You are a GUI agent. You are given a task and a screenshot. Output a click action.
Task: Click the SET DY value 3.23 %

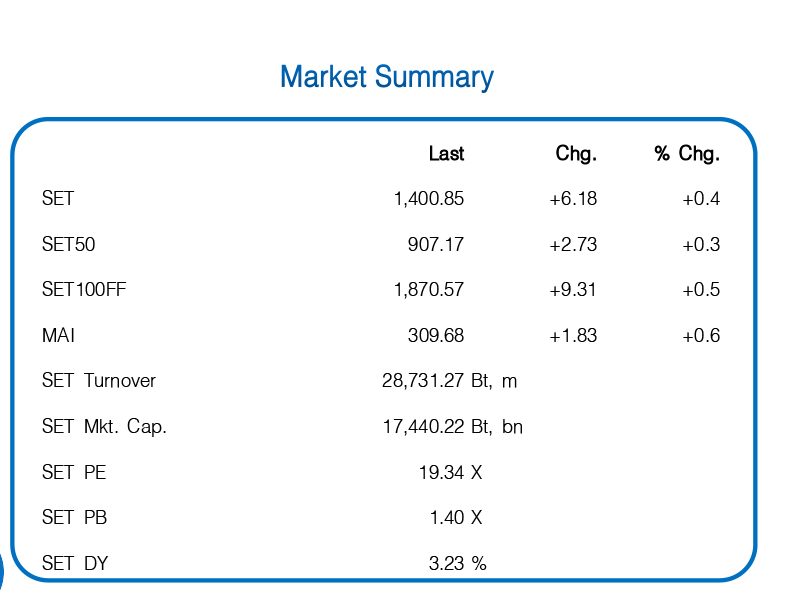457,563
